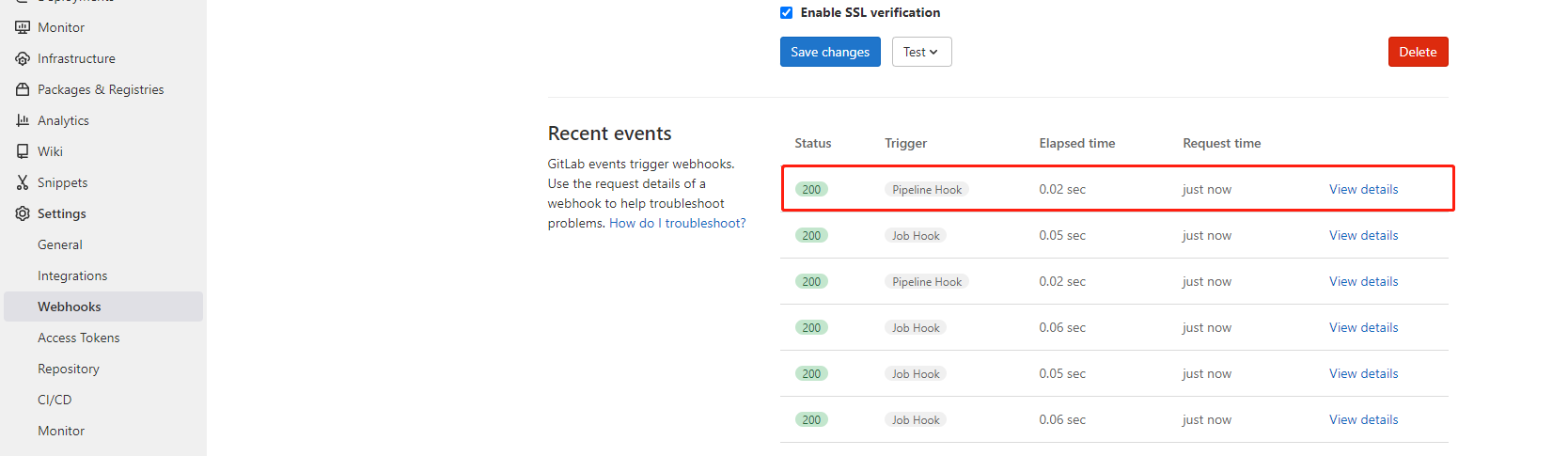
Task: Click the red Delete button
Action: pos(1418,52)
